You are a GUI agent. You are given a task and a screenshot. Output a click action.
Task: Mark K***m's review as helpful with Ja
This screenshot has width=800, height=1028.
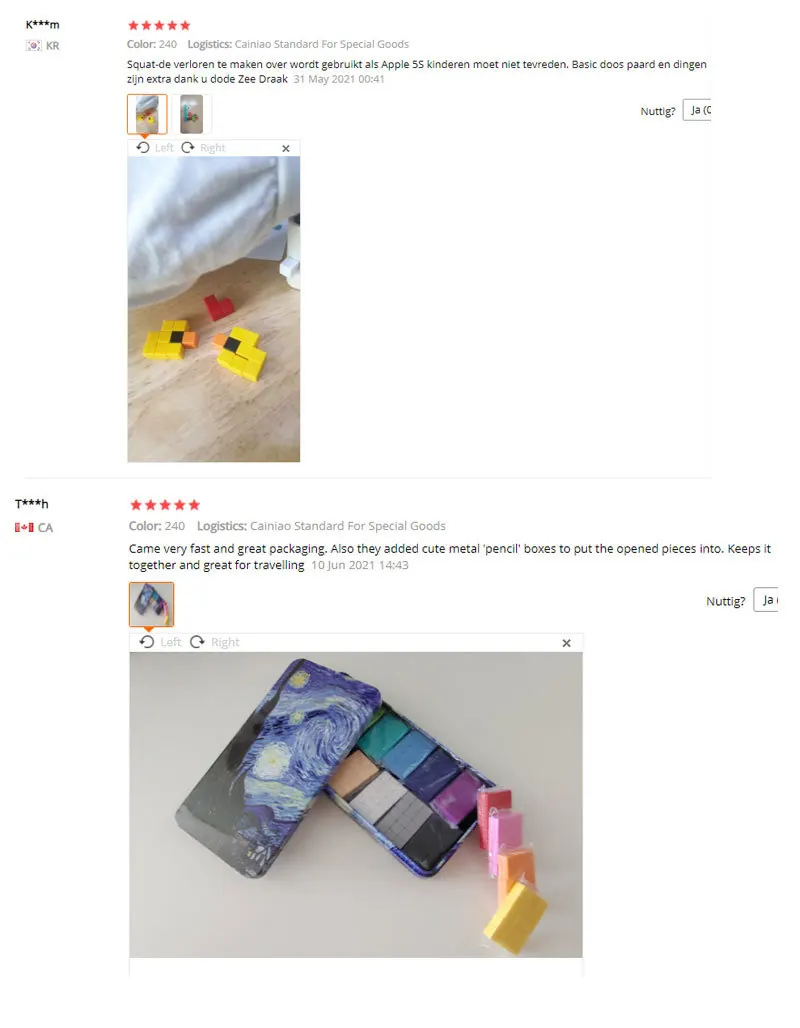[698, 110]
